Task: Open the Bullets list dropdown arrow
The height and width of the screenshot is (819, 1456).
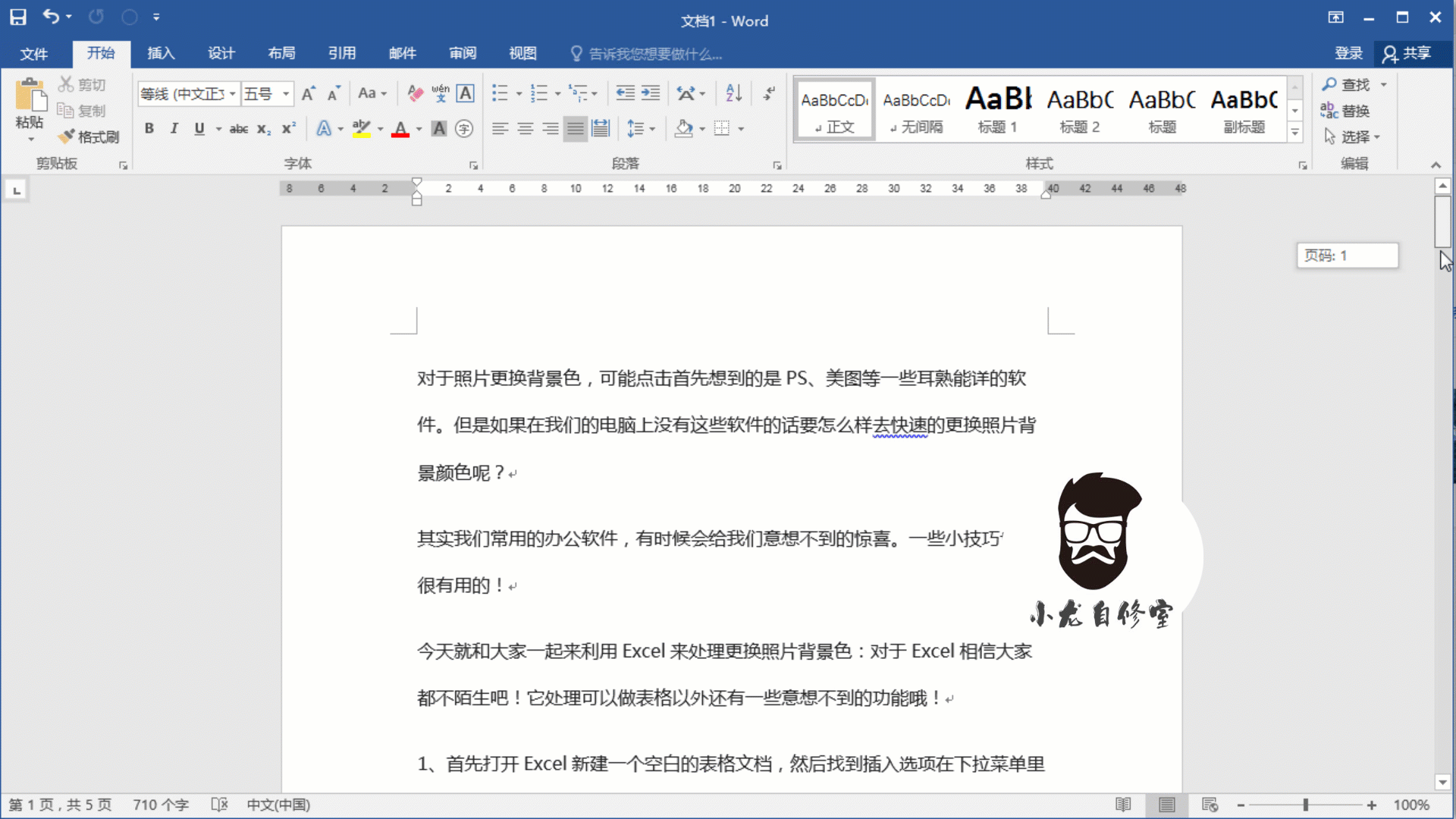Action: (519, 94)
